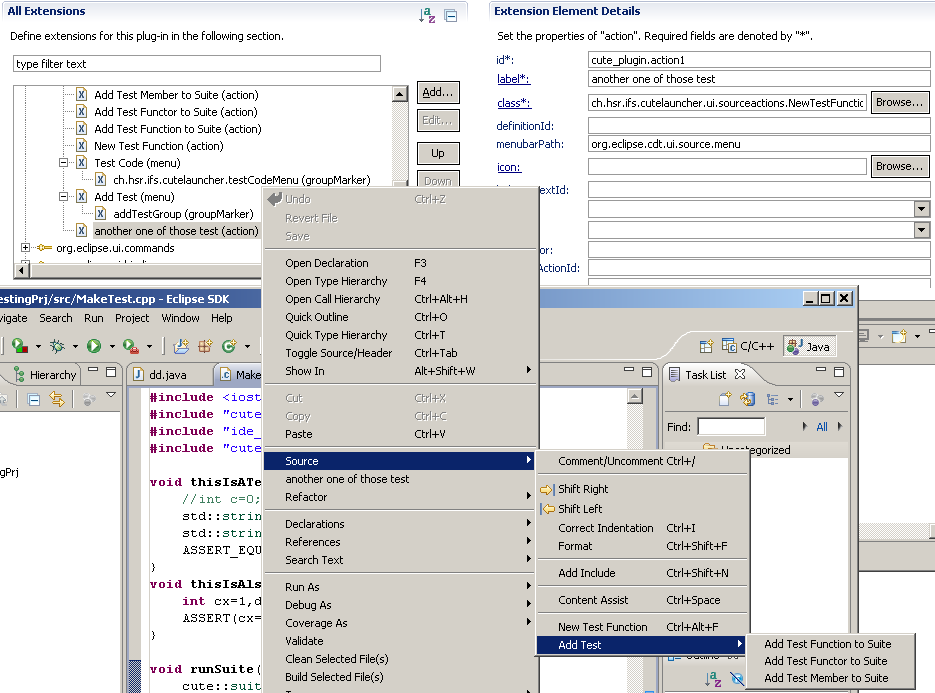This screenshot has width=935, height=693.
Task: Click New Java Package toolbar icon
Action: 205,346
